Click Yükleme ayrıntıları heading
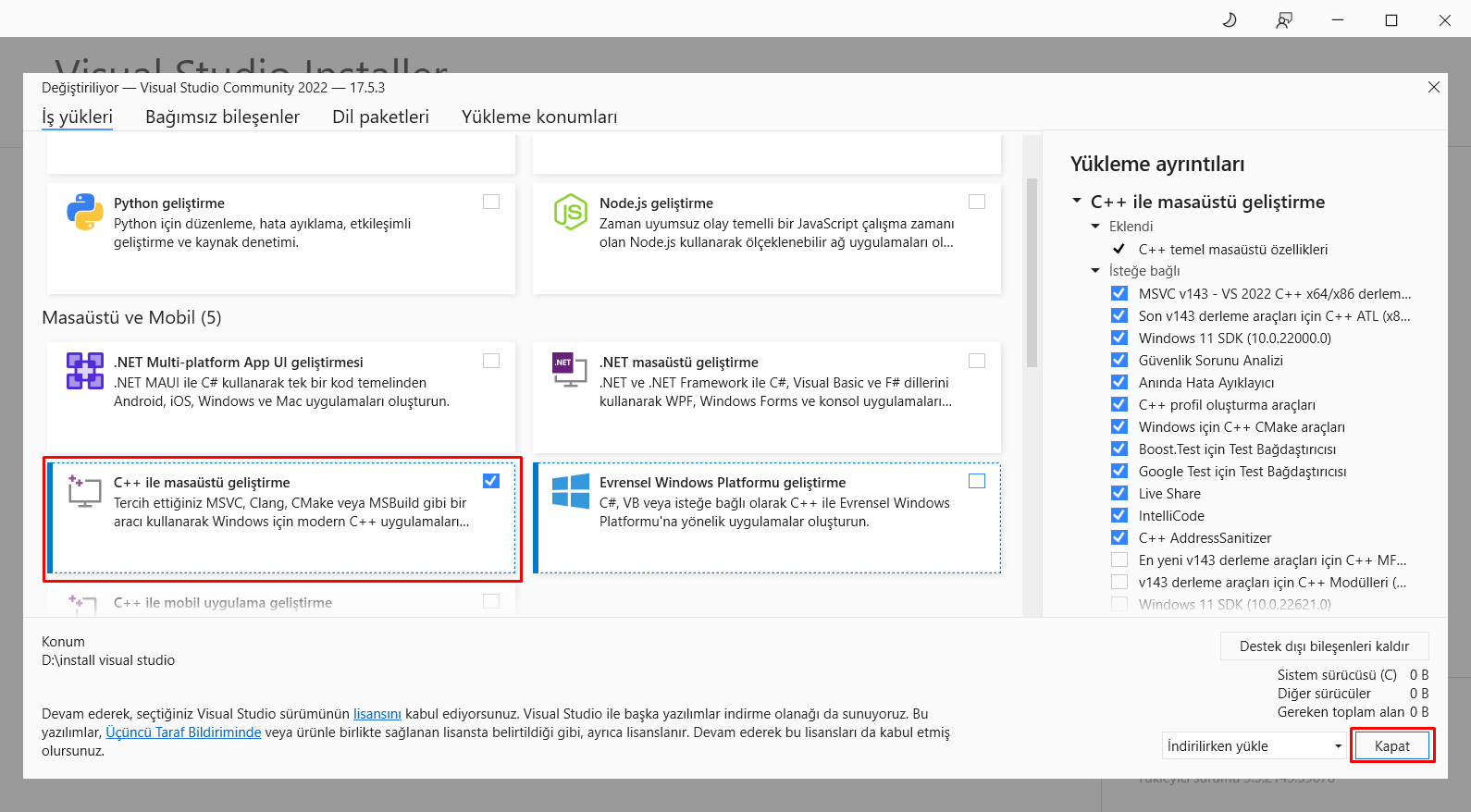The image size is (1471, 812). click(1157, 164)
